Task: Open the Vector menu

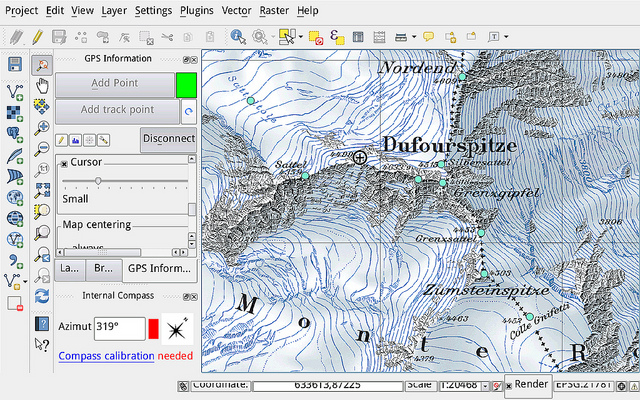Action: (236, 9)
